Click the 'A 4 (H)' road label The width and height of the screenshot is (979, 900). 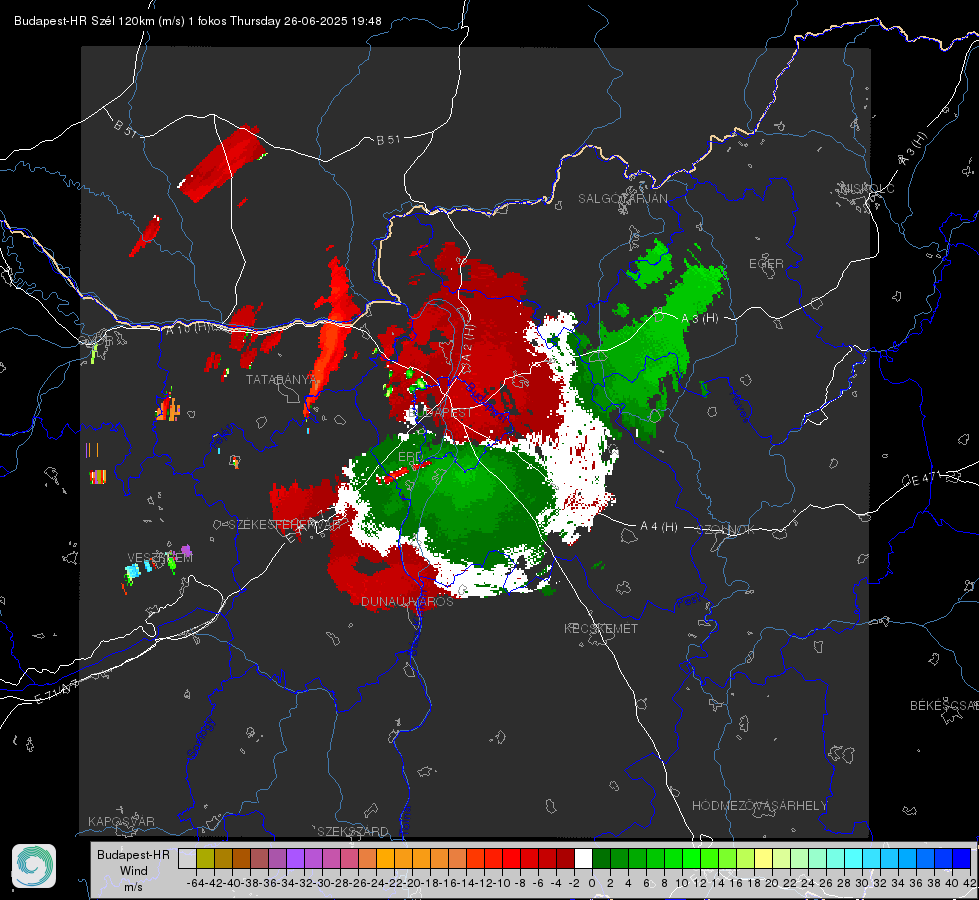[x=659, y=527]
